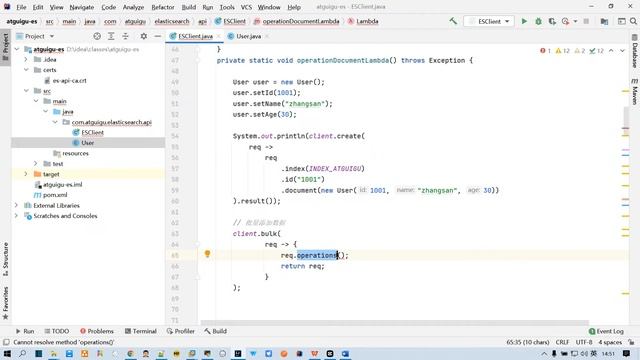Start debugging with the bug icon
This screenshot has height=360, width=640.
538,21
